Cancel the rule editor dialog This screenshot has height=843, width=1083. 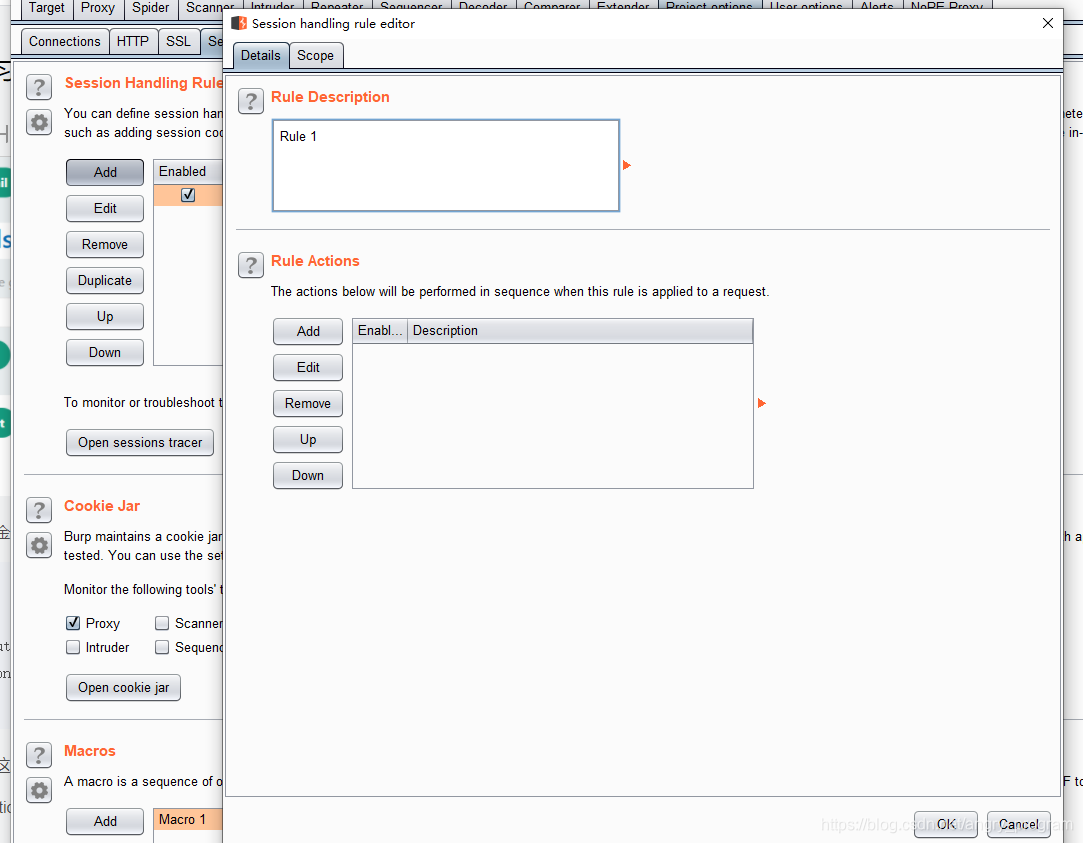coord(1019,824)
